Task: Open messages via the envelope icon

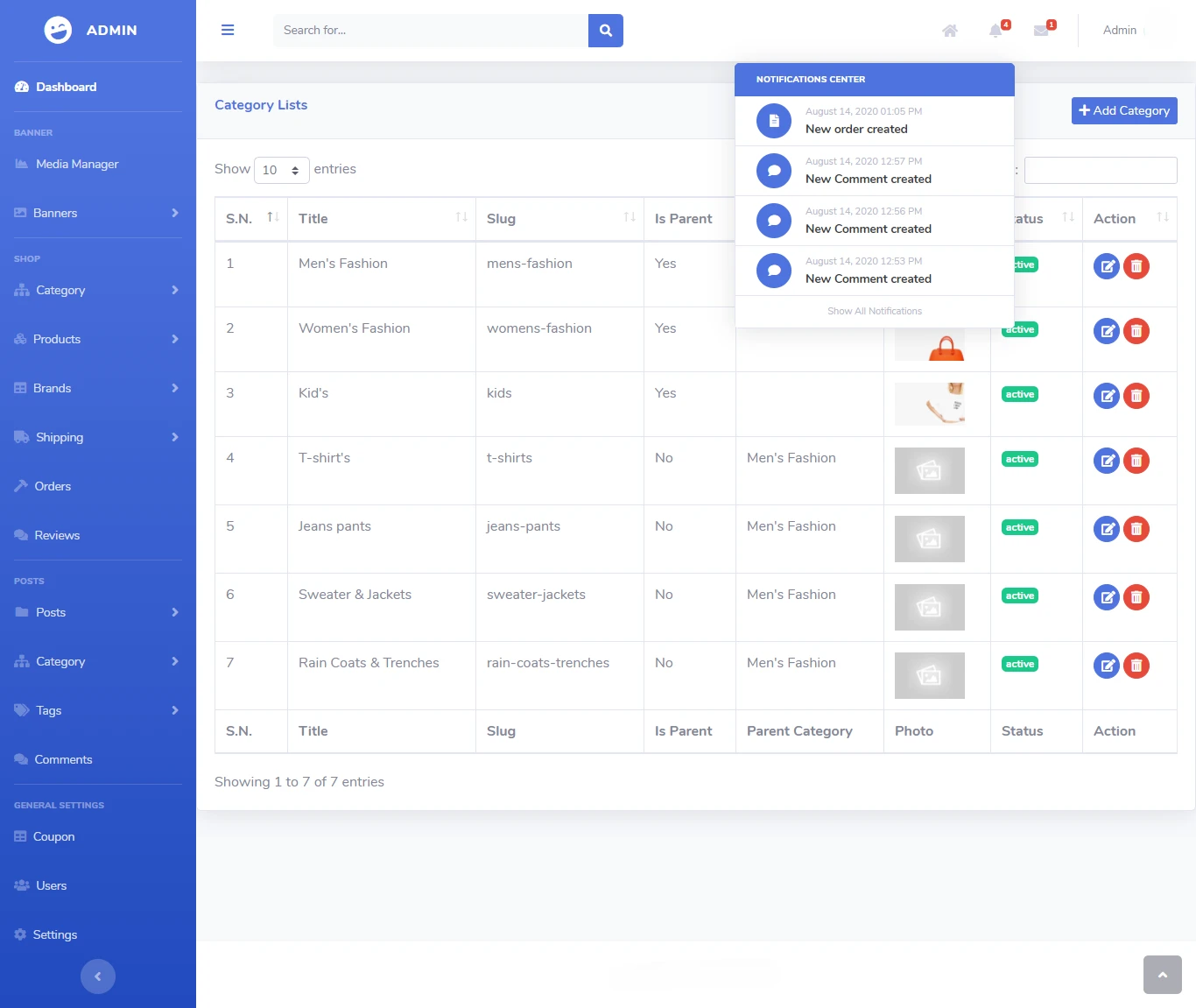Action: (1041, 30)
